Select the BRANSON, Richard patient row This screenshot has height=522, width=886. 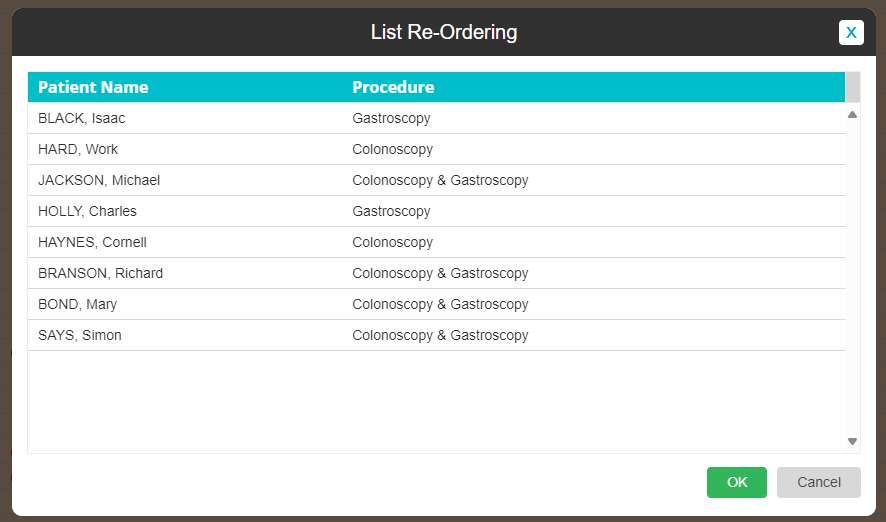(436, 273)
